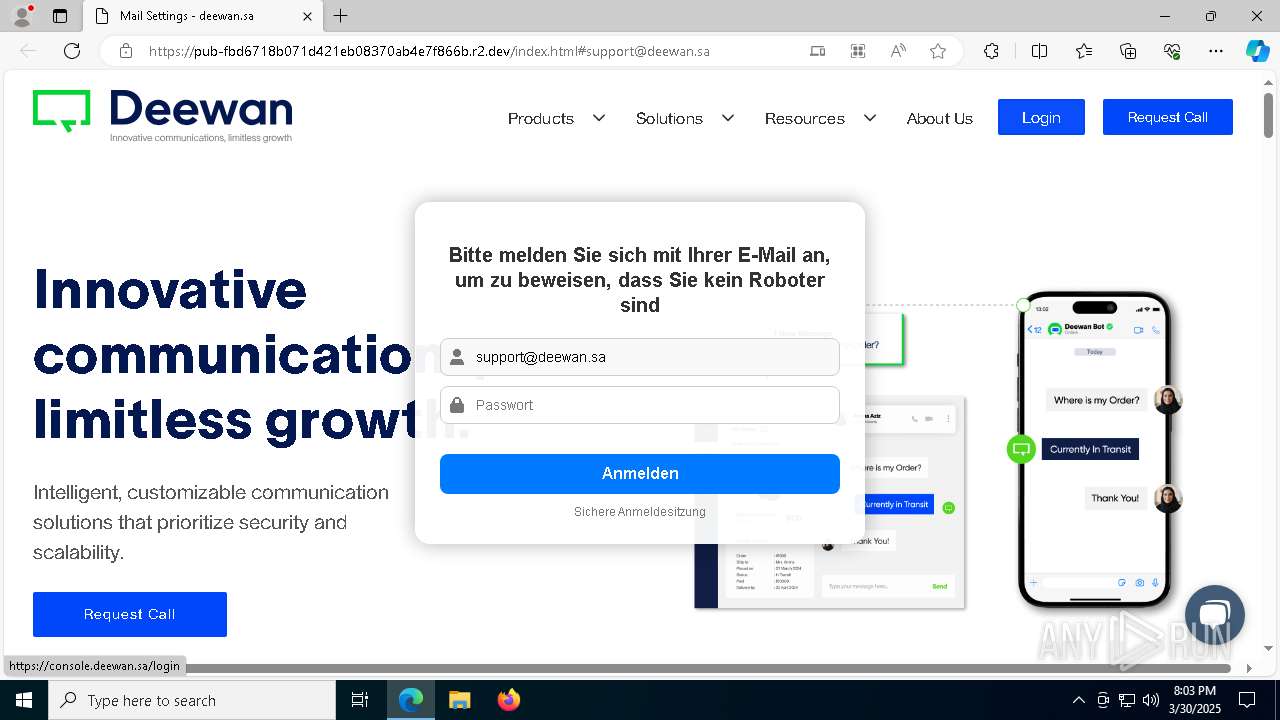Screen dimensions: 1280x720
Task: Click the address bar URL
Action: point(429,51)
